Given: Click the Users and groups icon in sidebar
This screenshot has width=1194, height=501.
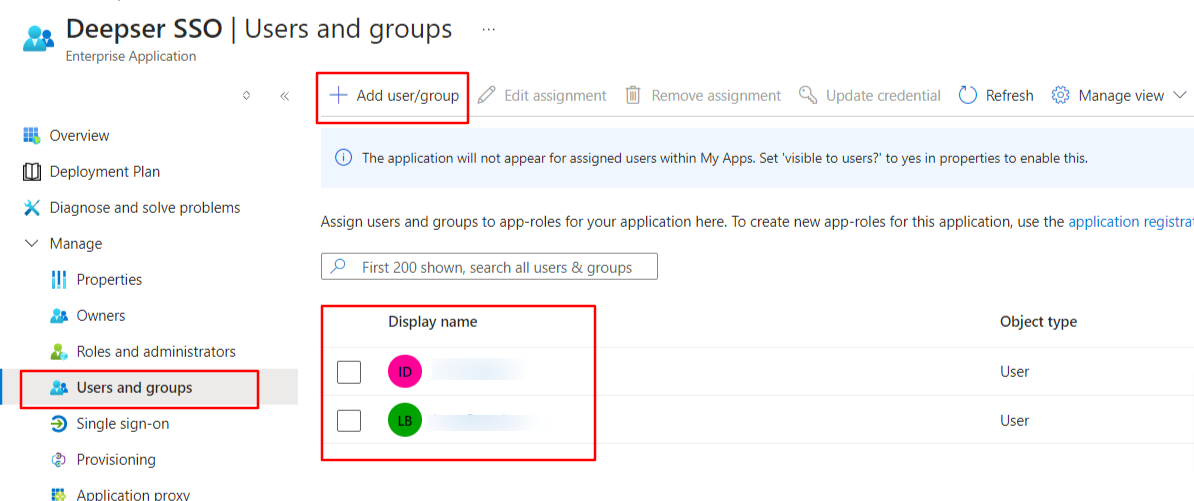Looking at the screenshot, I should [59, 388].
